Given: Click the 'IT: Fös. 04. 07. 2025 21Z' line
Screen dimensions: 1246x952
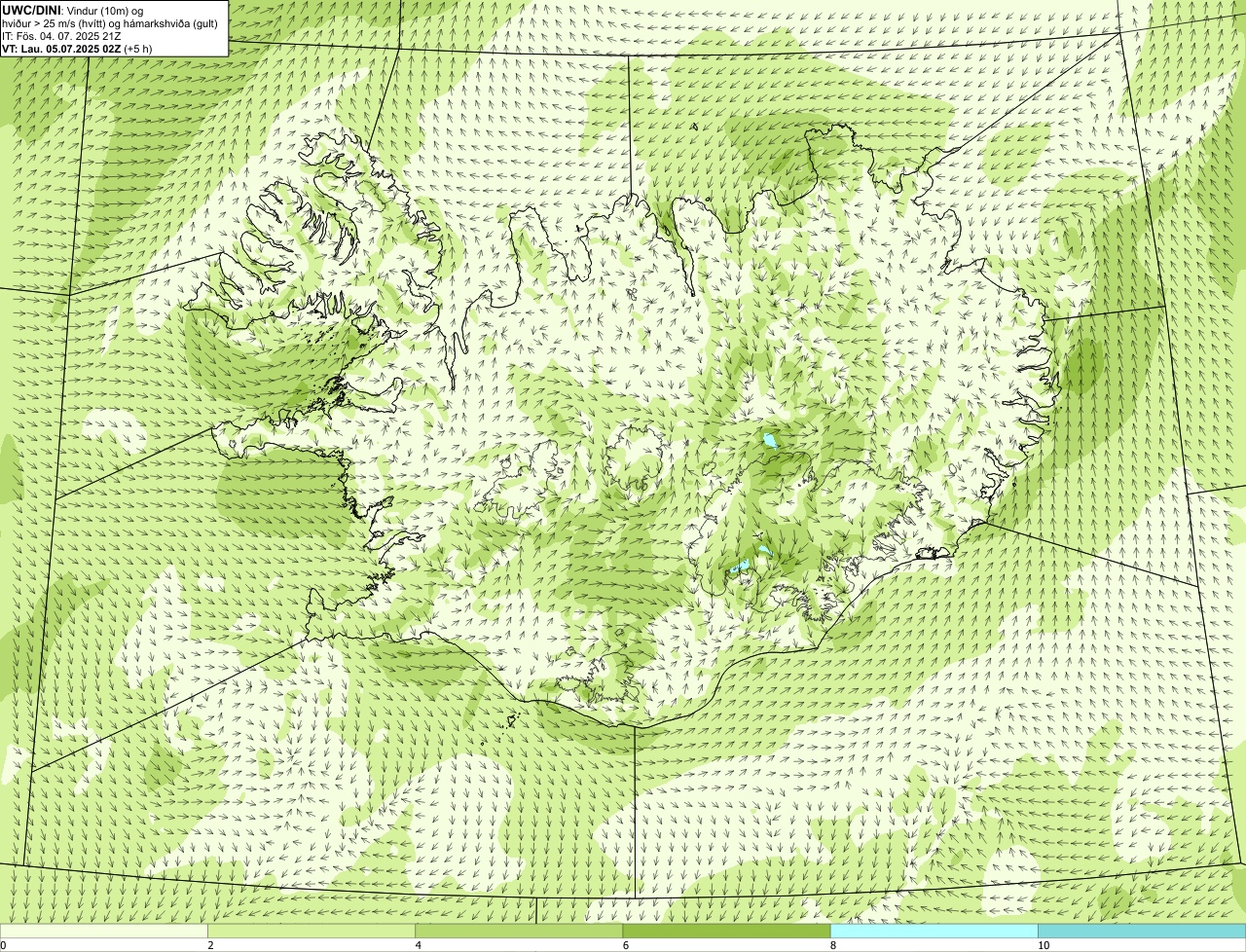Looking at the screenshot, I should pyautogui.click(x=61, y=35).
